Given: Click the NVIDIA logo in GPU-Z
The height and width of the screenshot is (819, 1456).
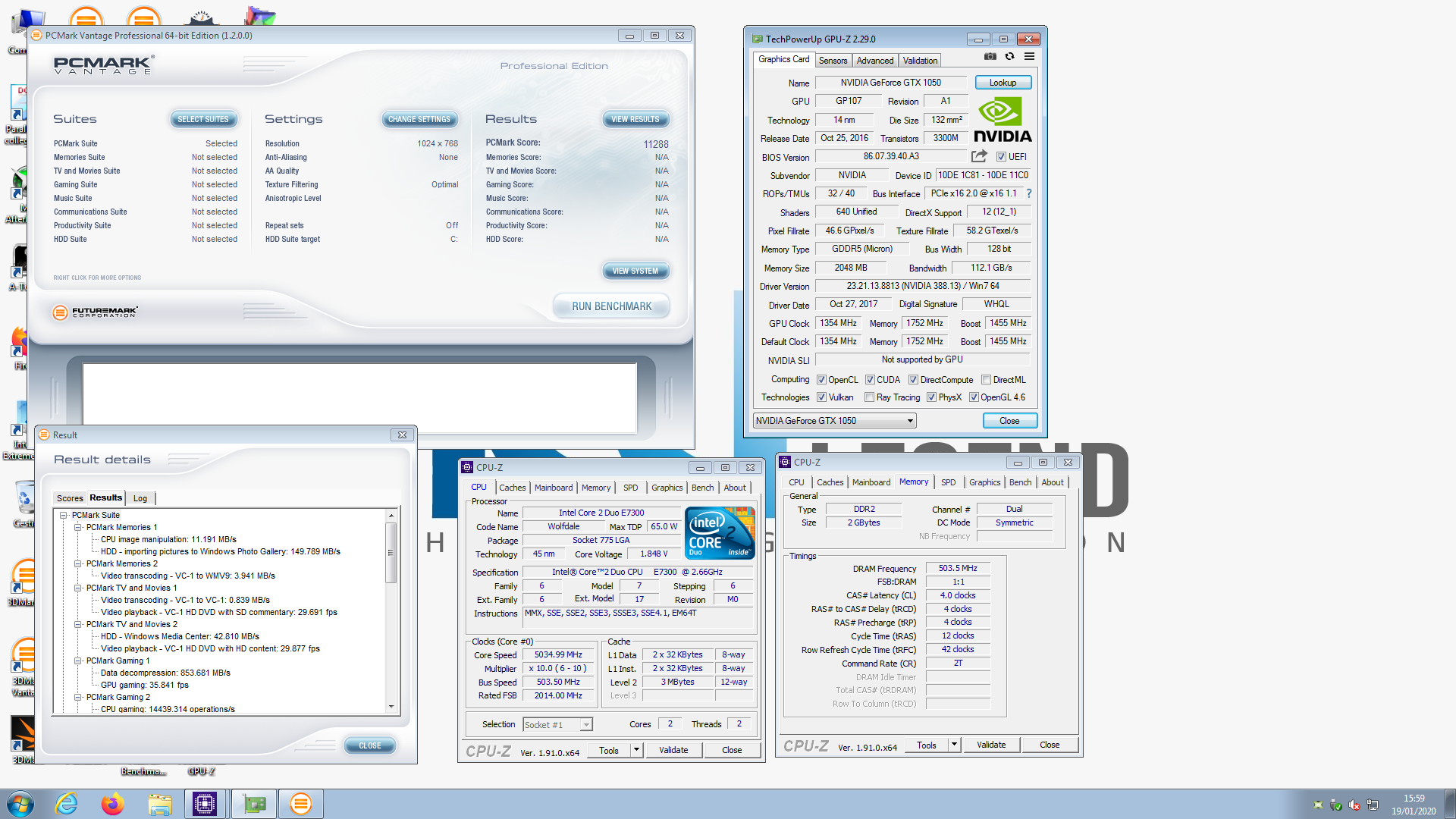Looking at the screenshot, I should (1003, 121).
